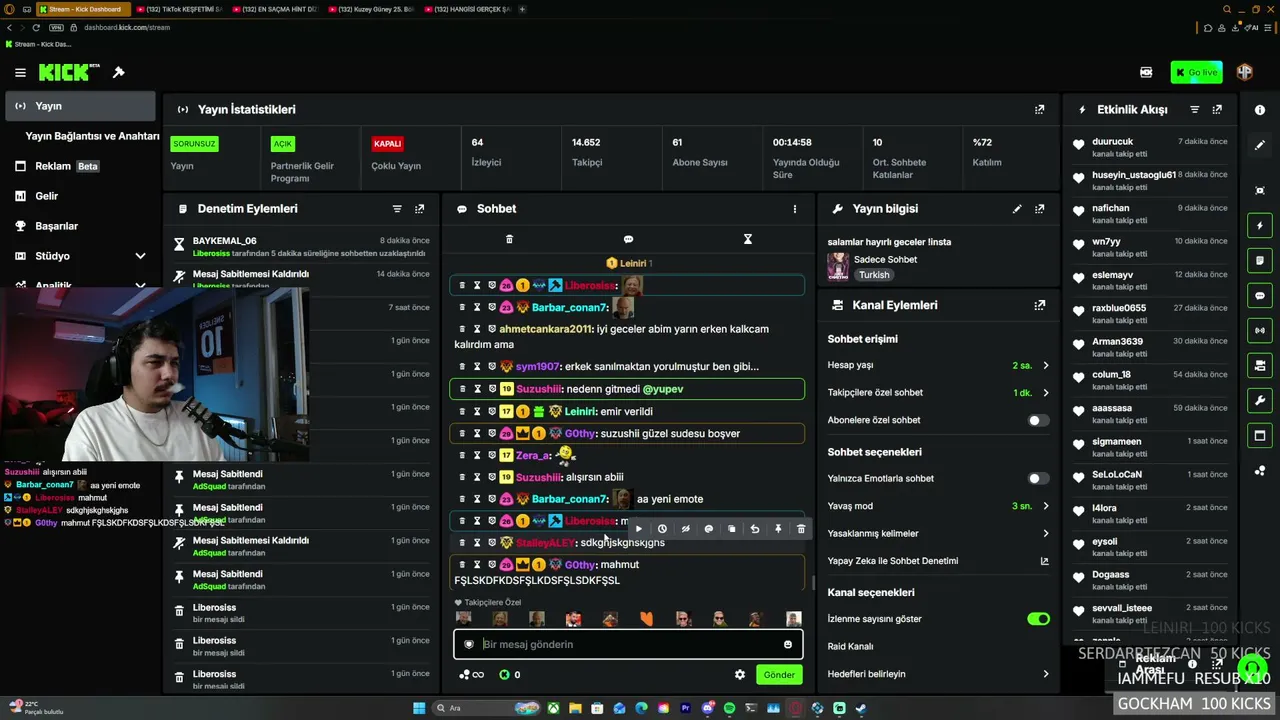Open the profile avatar menu

[1245, 72]
